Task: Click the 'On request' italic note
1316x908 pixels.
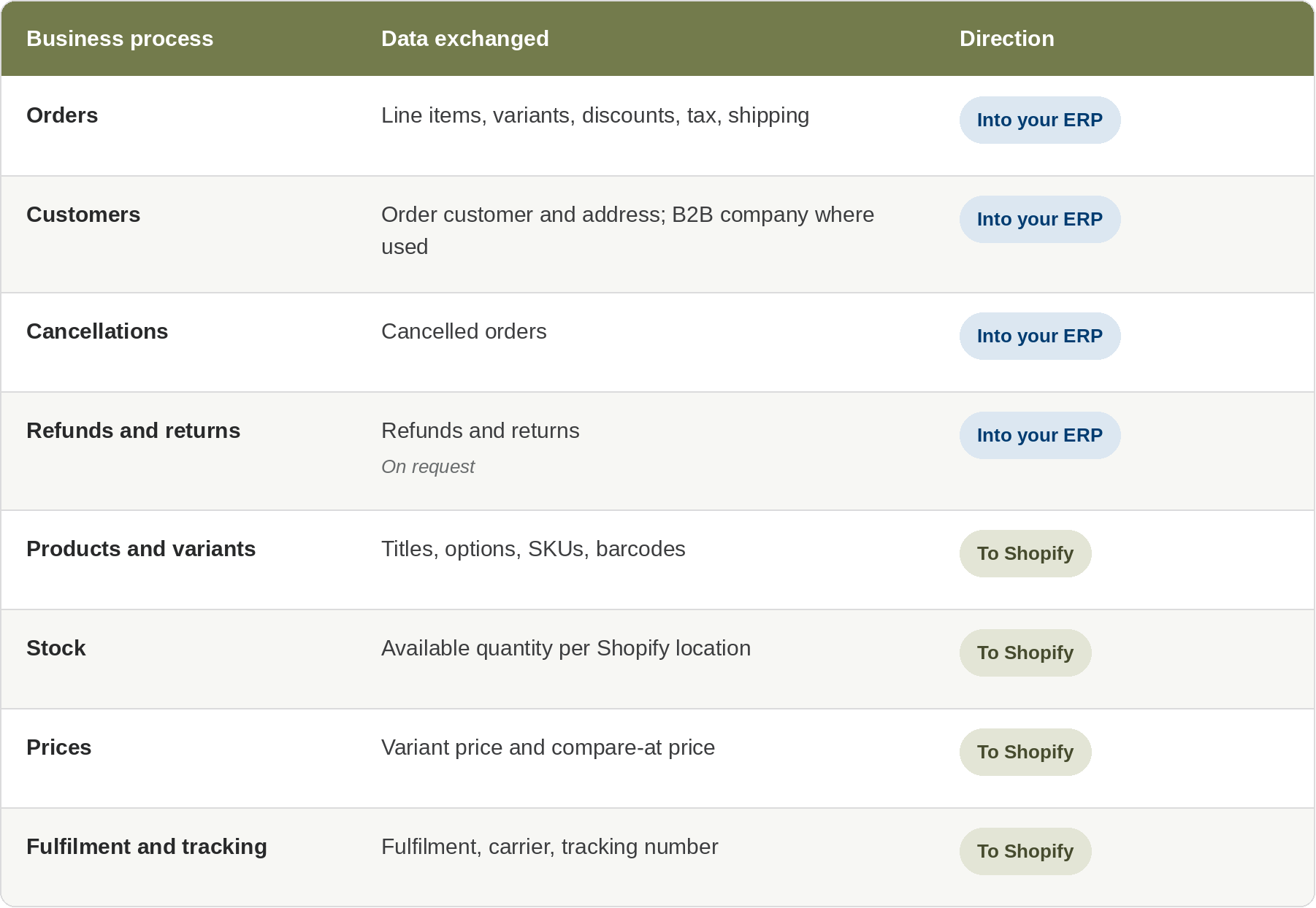Action: tap(428, 466)
